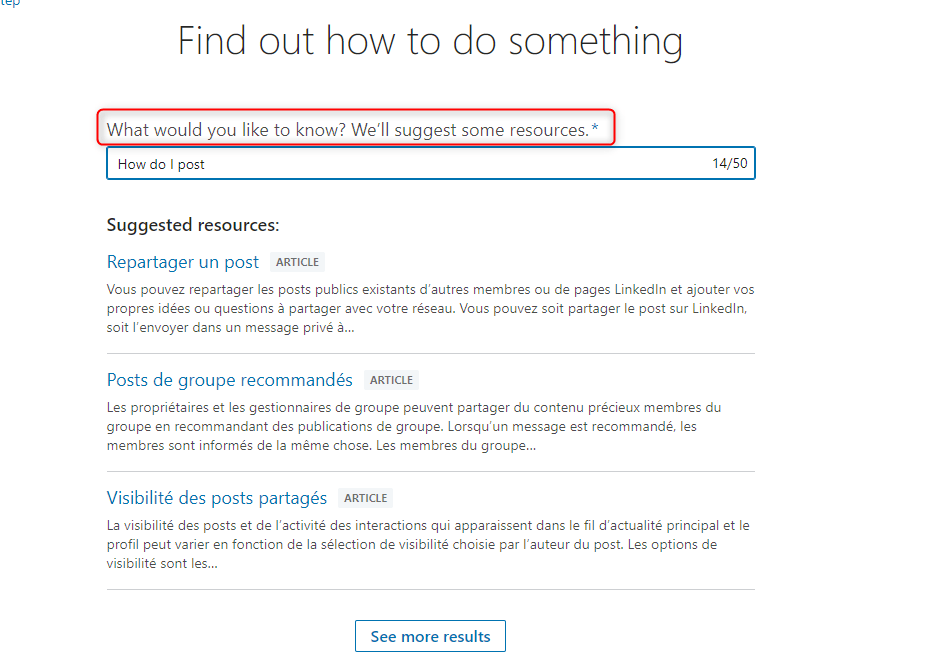Open the "Visibilité des posts partagés" article

217,498
